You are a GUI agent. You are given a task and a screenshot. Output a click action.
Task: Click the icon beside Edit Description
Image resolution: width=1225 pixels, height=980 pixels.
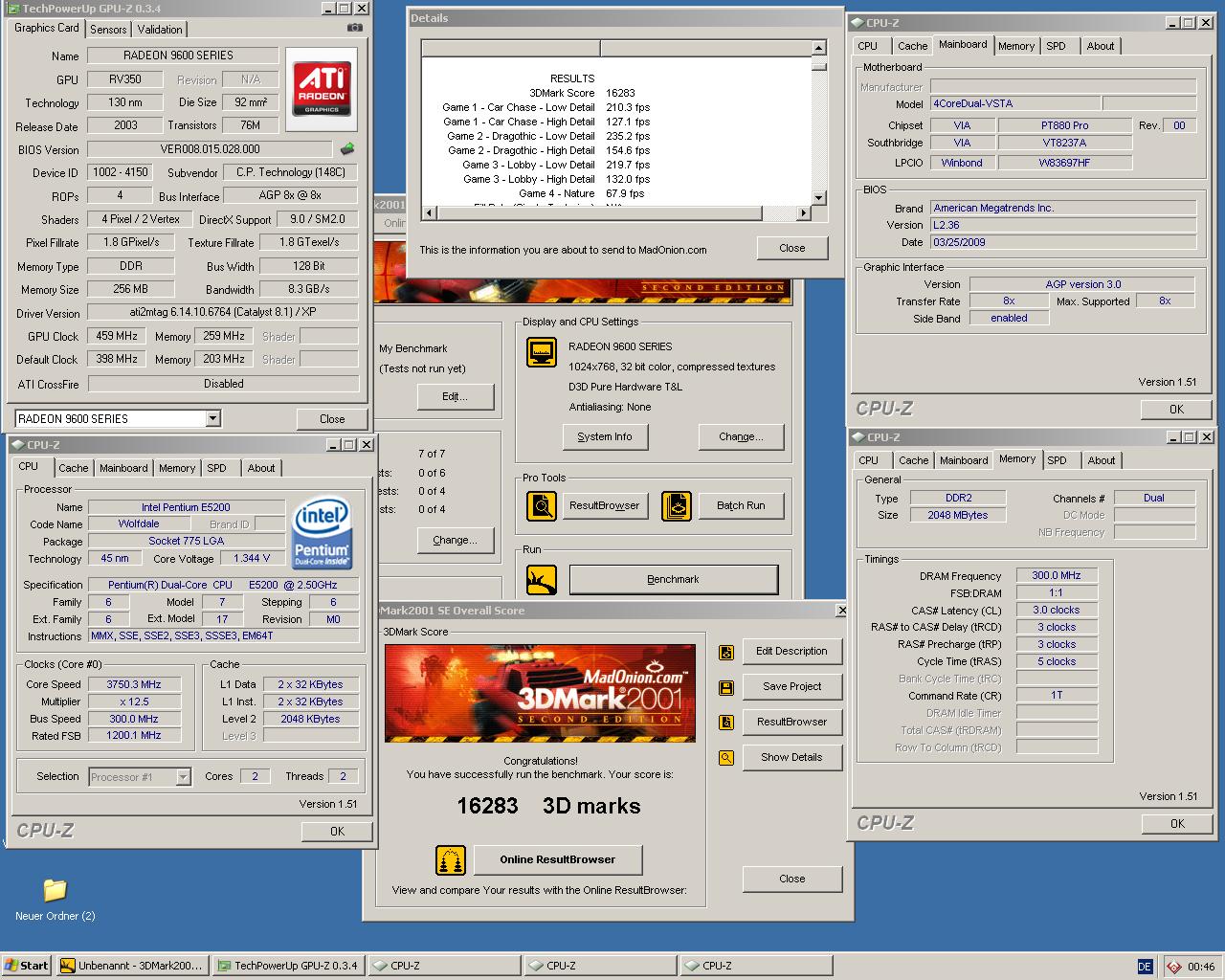tap(726, 652)
